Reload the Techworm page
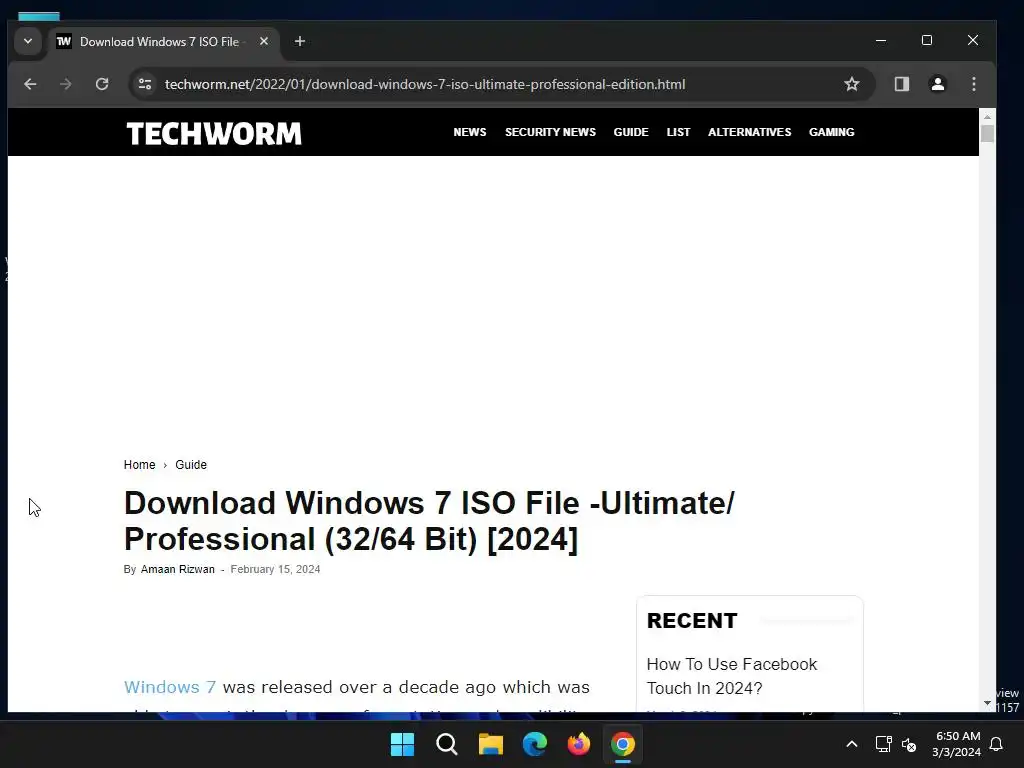This screenshot has height=768, width=1024. tap(102, 84)
